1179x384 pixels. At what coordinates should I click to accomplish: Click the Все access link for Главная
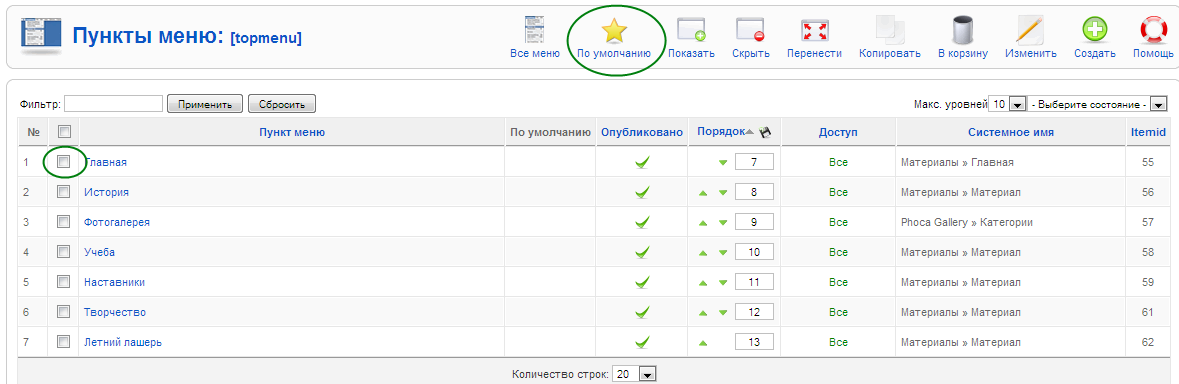(x=838, y=162)
